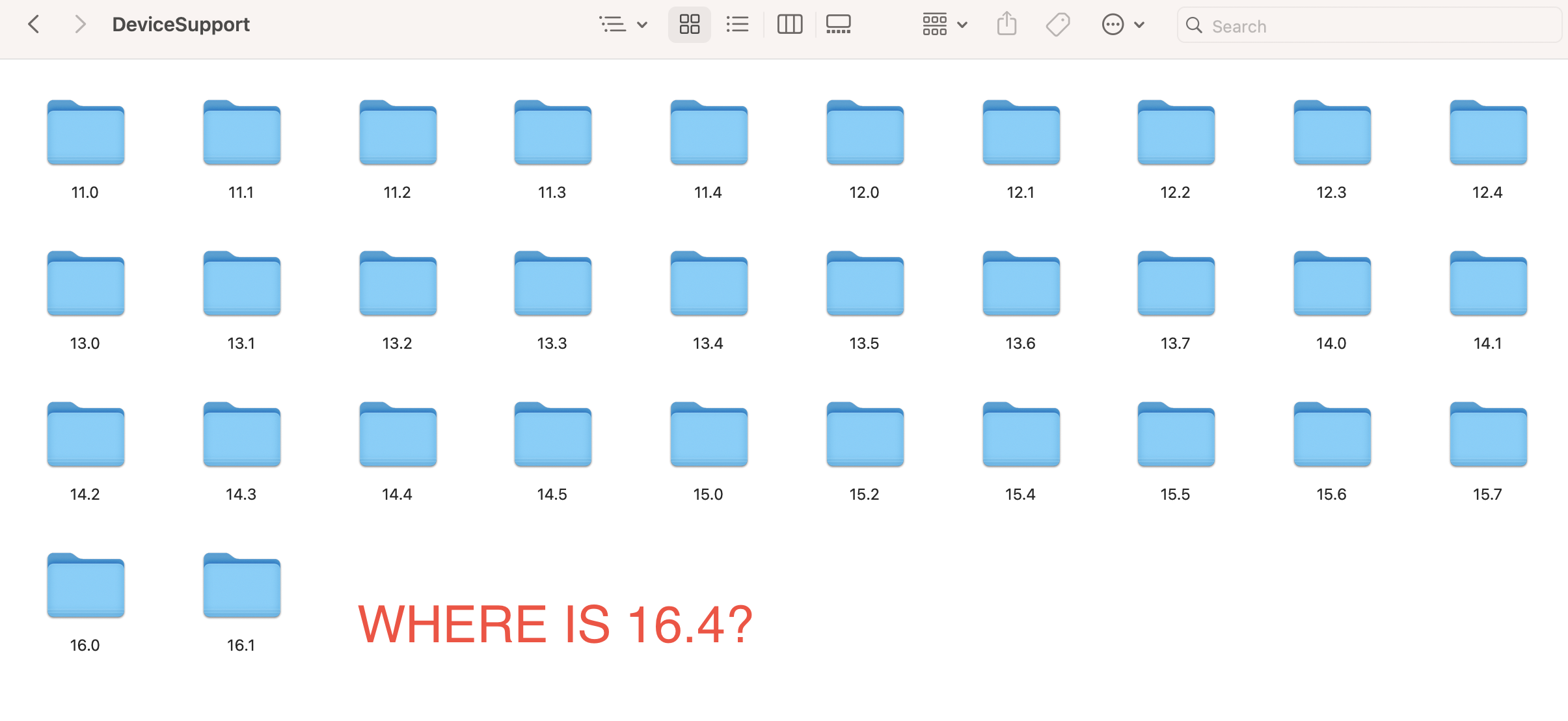The width and height of the screenshot is (1568, 721).
Task: Switch to gallery view
Action: click(838, 25)
